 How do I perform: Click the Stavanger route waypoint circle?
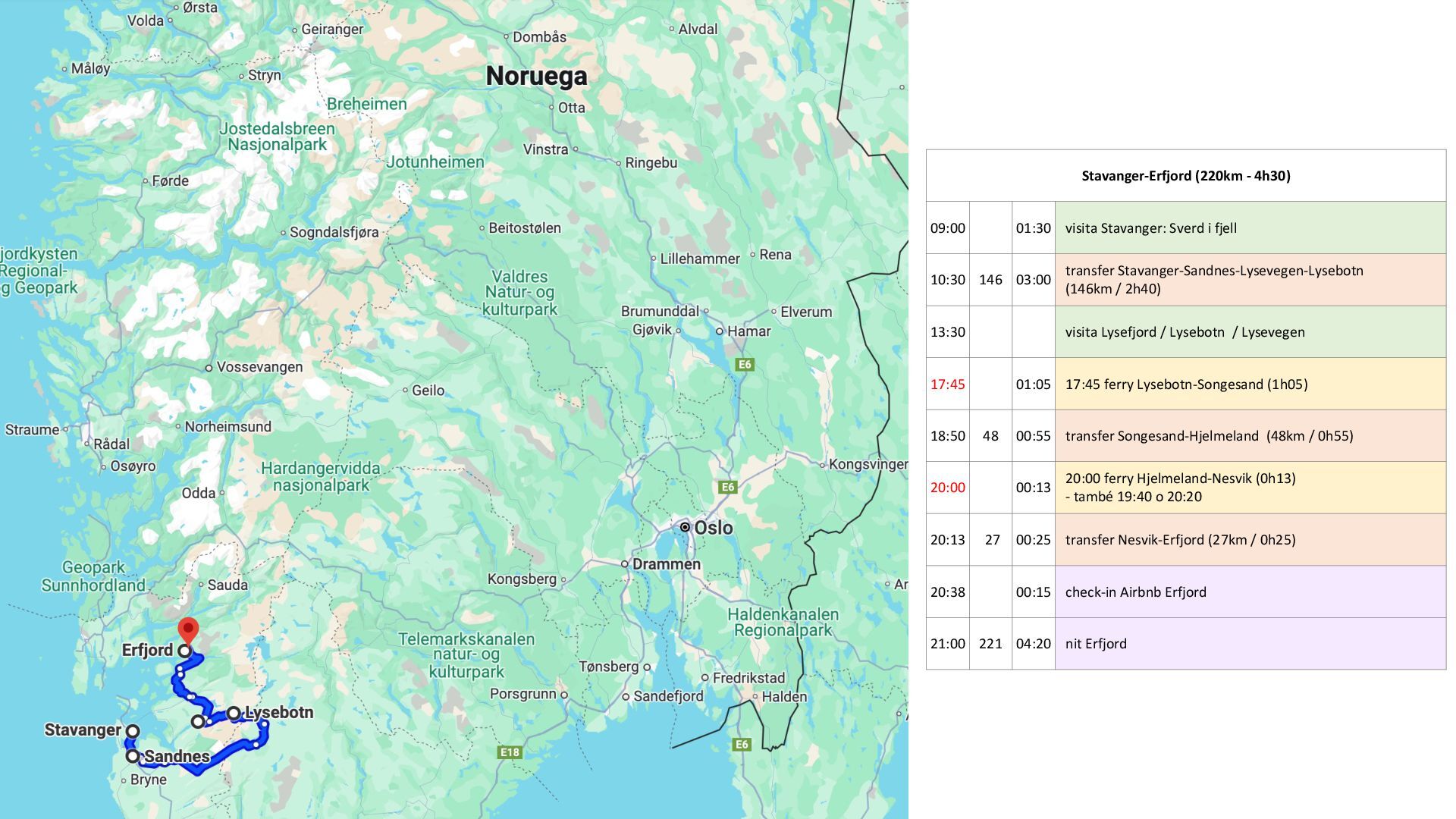pyautogui.click(x=133, y=731)
